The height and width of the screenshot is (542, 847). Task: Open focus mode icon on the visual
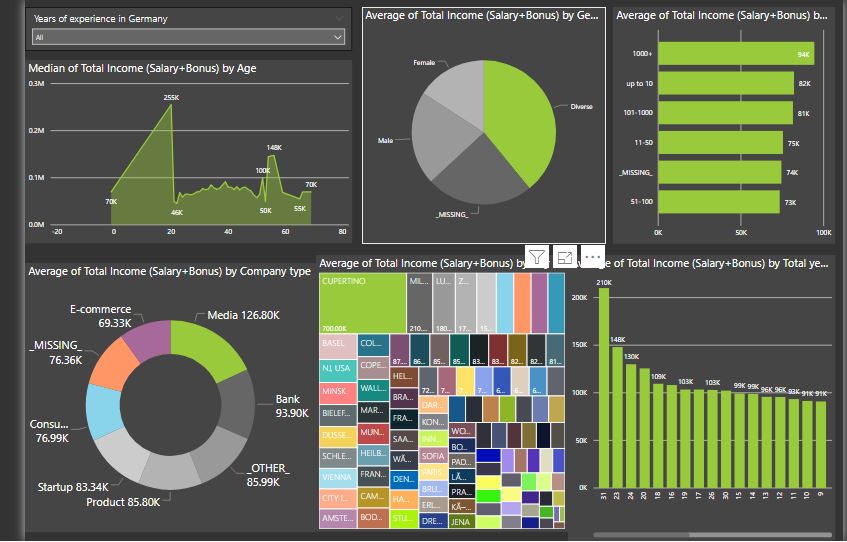point(564,257)
